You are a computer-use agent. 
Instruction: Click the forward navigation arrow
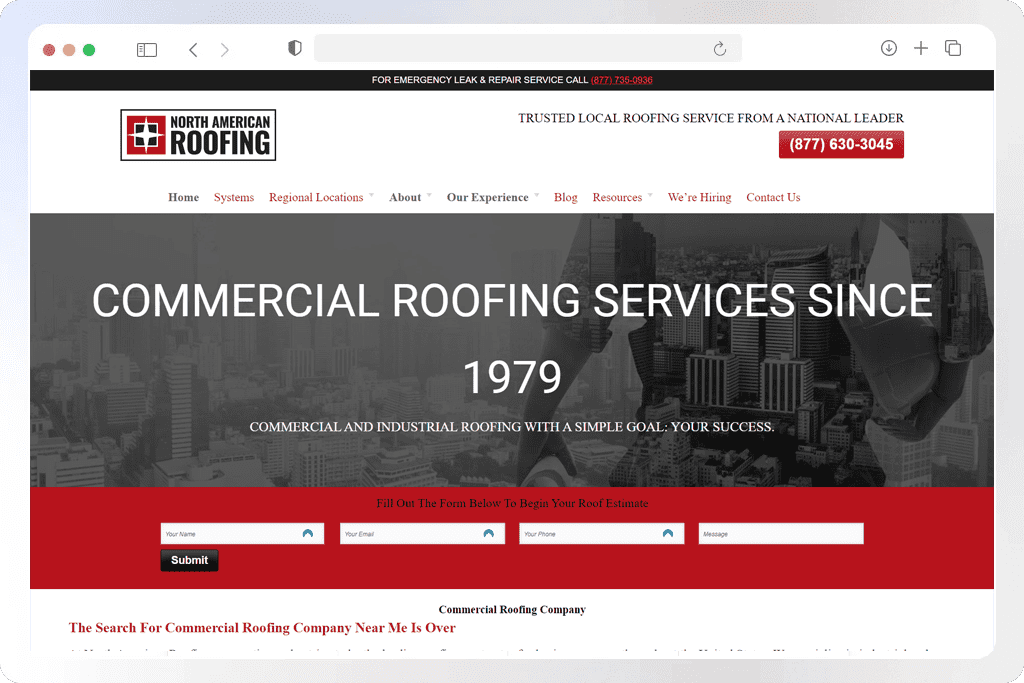(x=224, y=48)
